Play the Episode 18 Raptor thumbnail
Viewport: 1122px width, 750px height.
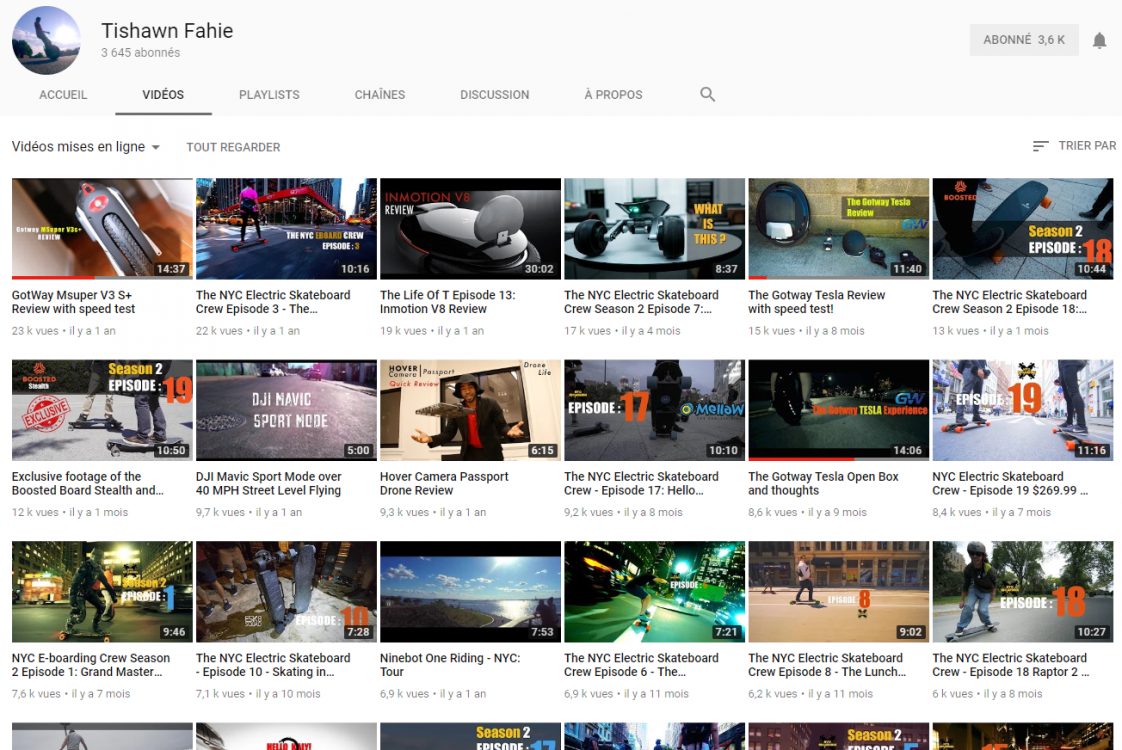tap(1023, 592)
